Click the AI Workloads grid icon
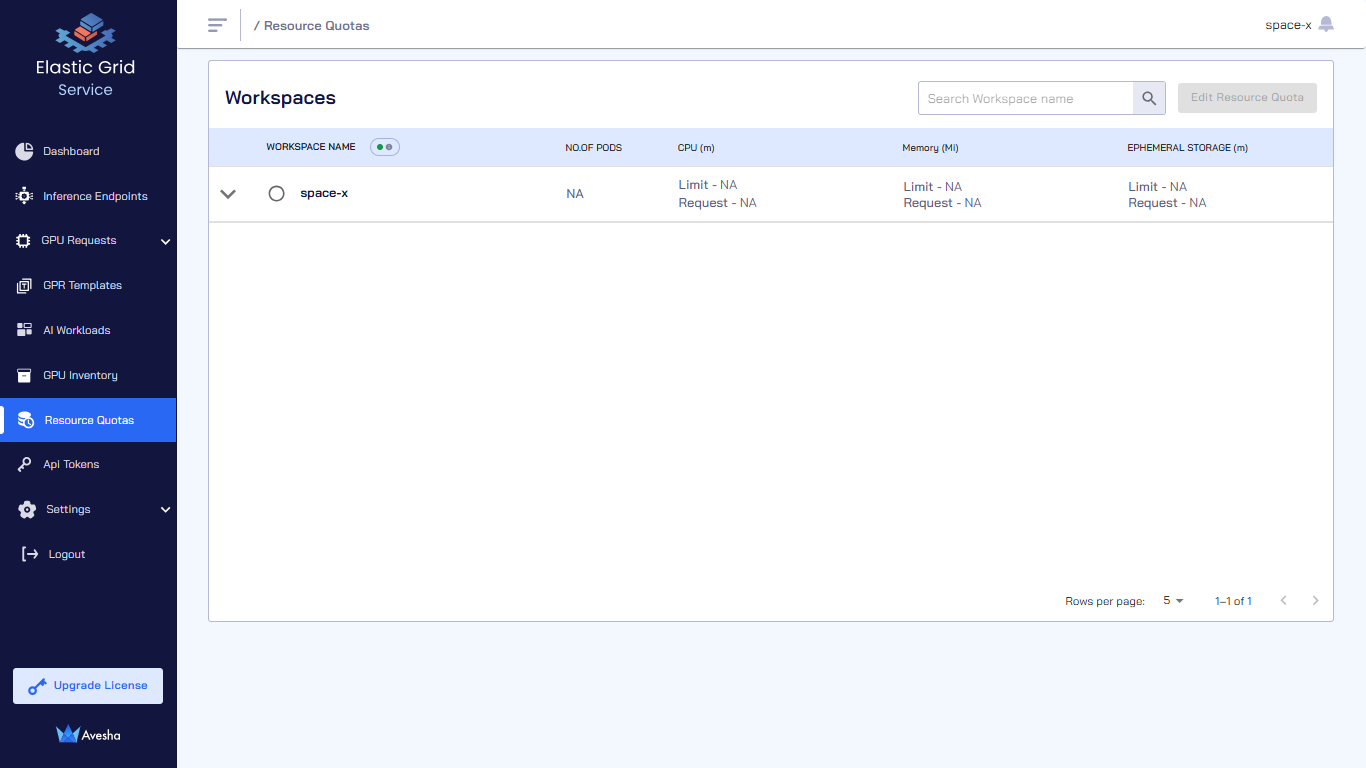 pos(24,330)
